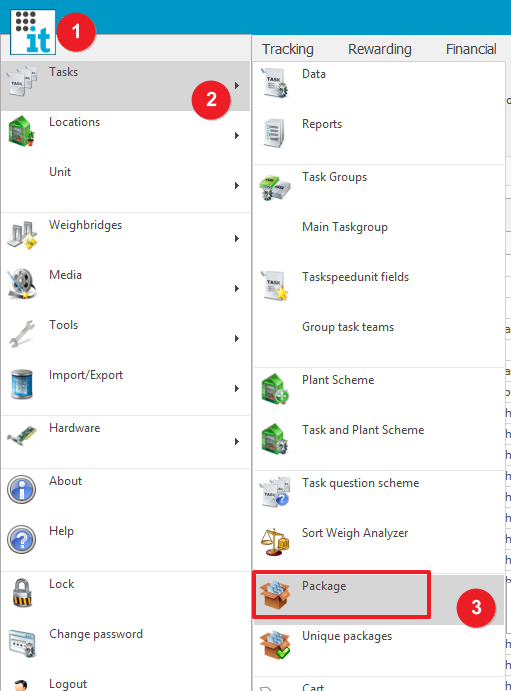Click the Task Groups icon
The image size is (511, 691).
pyautogui.click(x=275, y=187)
